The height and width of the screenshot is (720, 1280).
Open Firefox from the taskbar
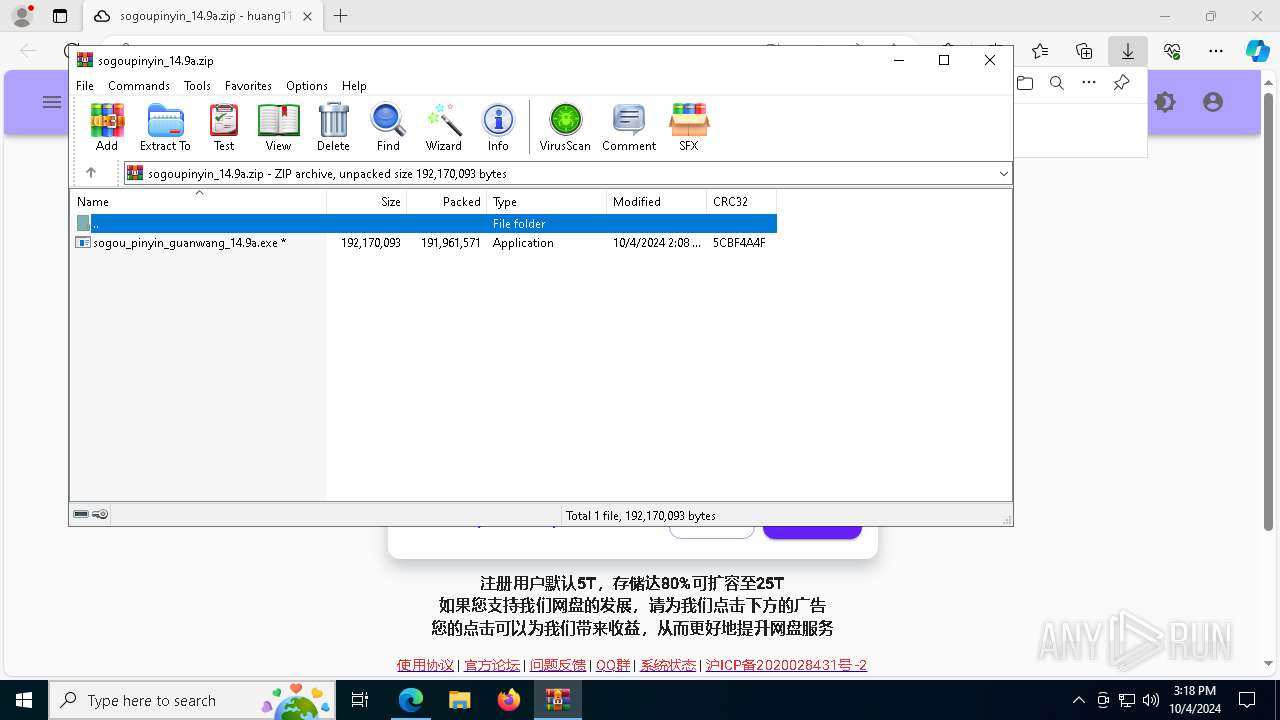click(509, 700)
